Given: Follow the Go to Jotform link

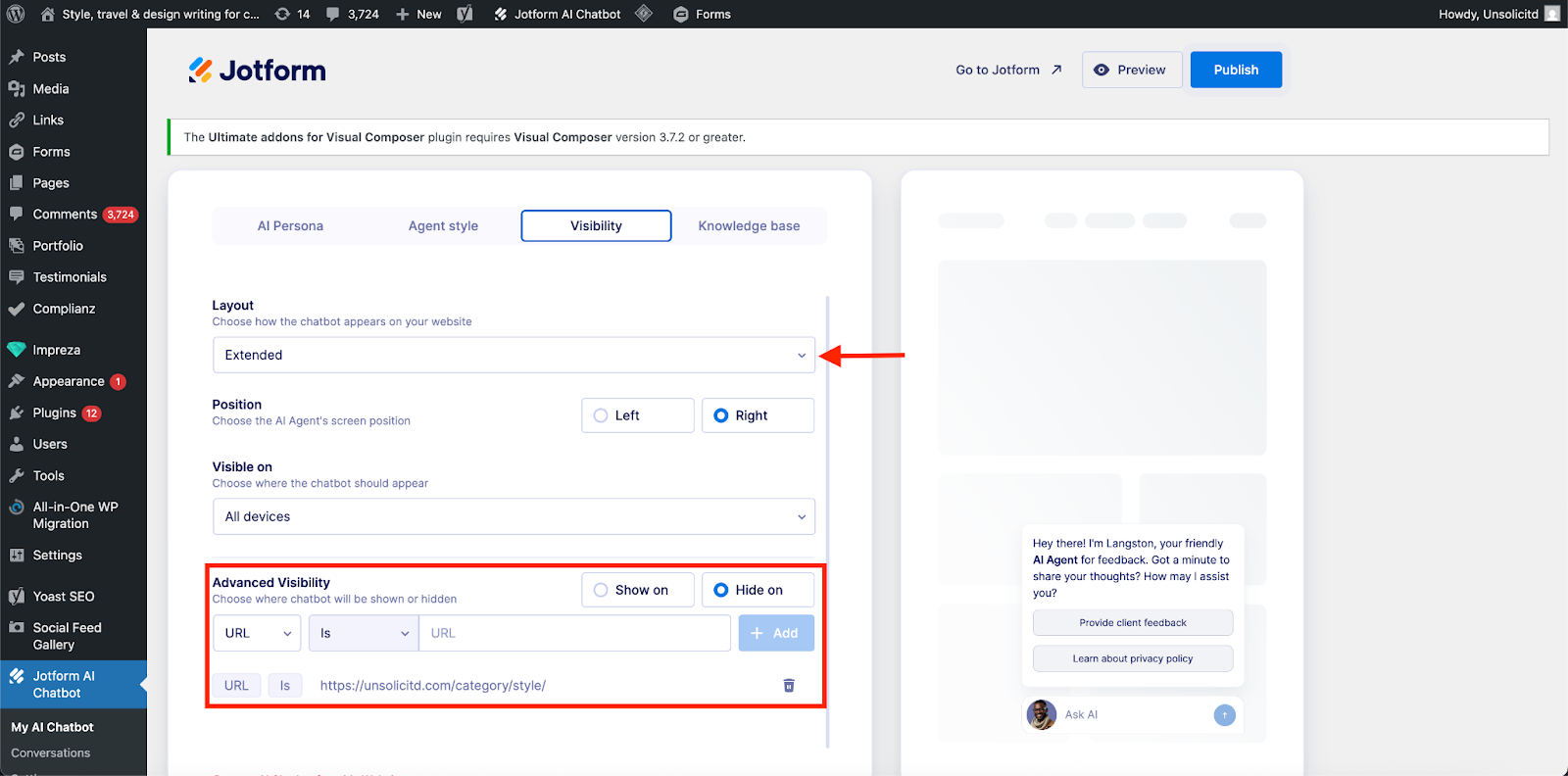Looking at the screenshot, I should pyautogui.click(x=1008, y=70).
